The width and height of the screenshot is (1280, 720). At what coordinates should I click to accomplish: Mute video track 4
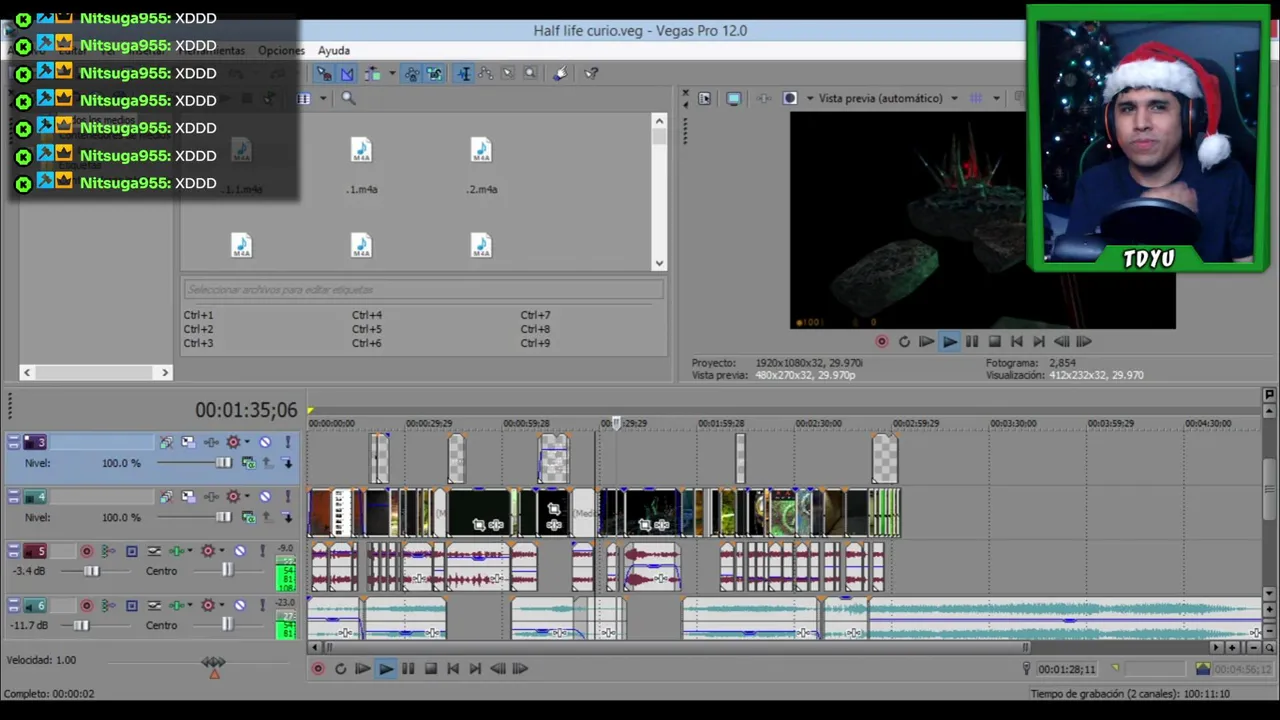point(265,497)
